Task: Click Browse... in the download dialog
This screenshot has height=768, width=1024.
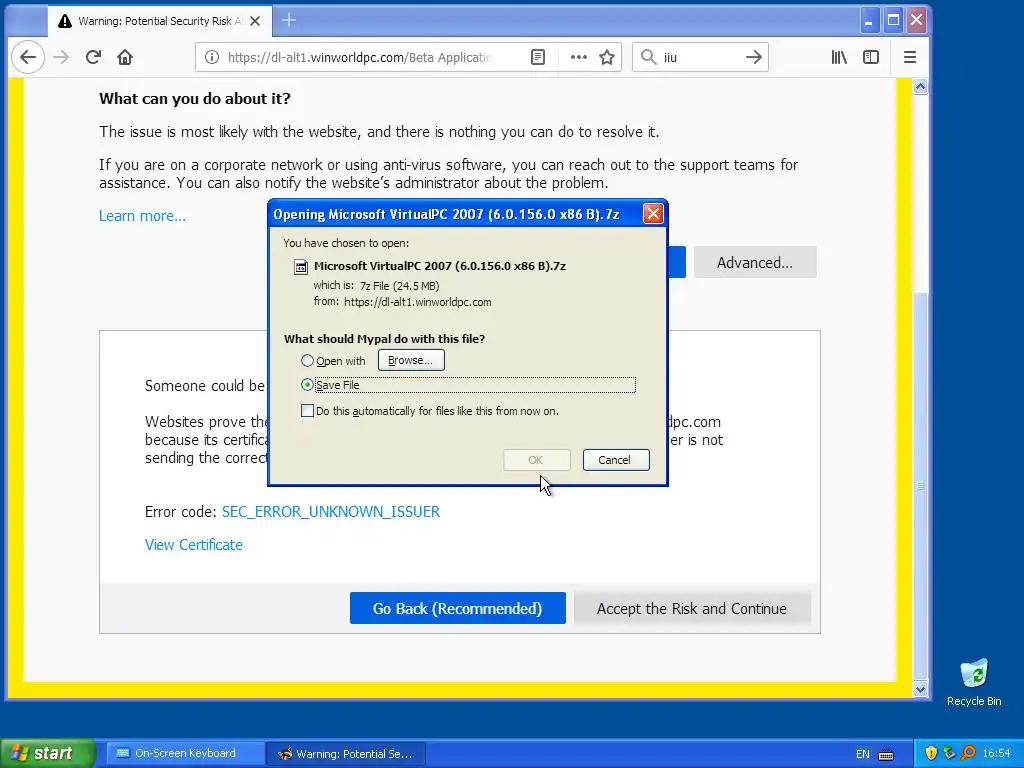Action: tap(411, 360)
